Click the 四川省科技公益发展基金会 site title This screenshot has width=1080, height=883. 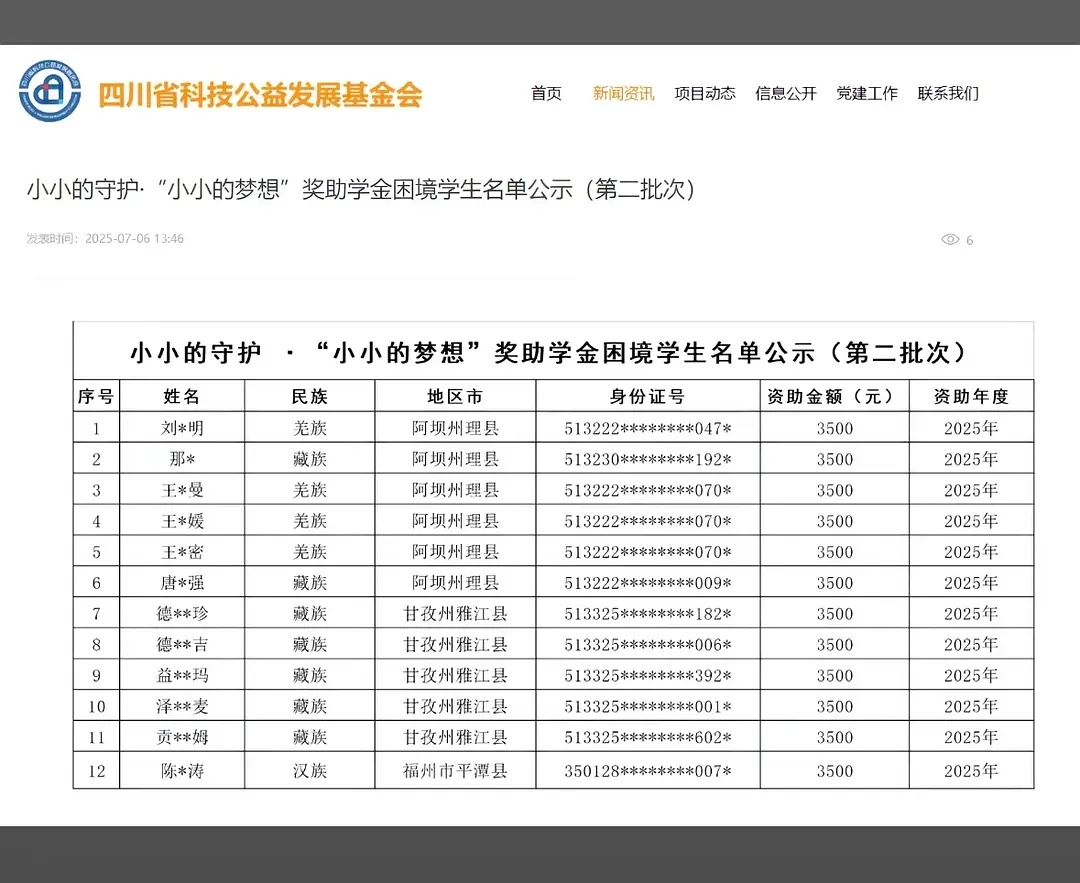259,93
